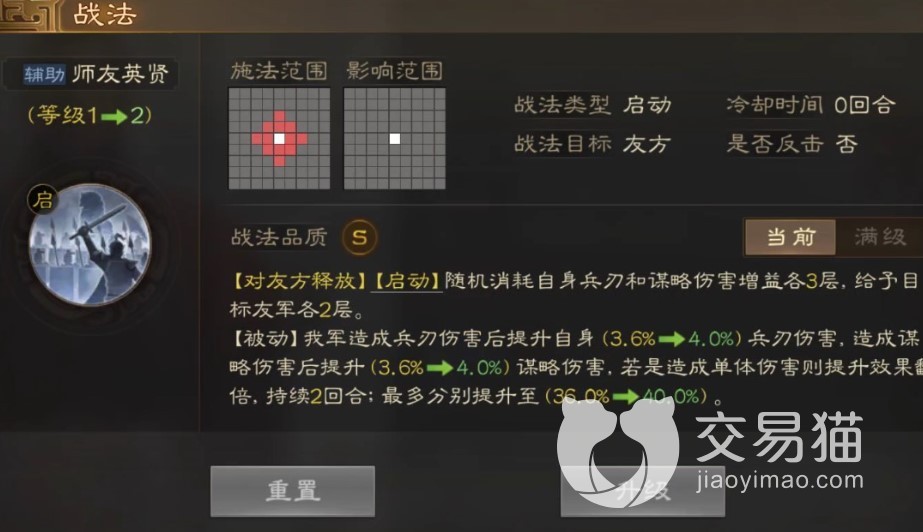Click the 施法范围 casting range grid

click(x=279, y=139)
